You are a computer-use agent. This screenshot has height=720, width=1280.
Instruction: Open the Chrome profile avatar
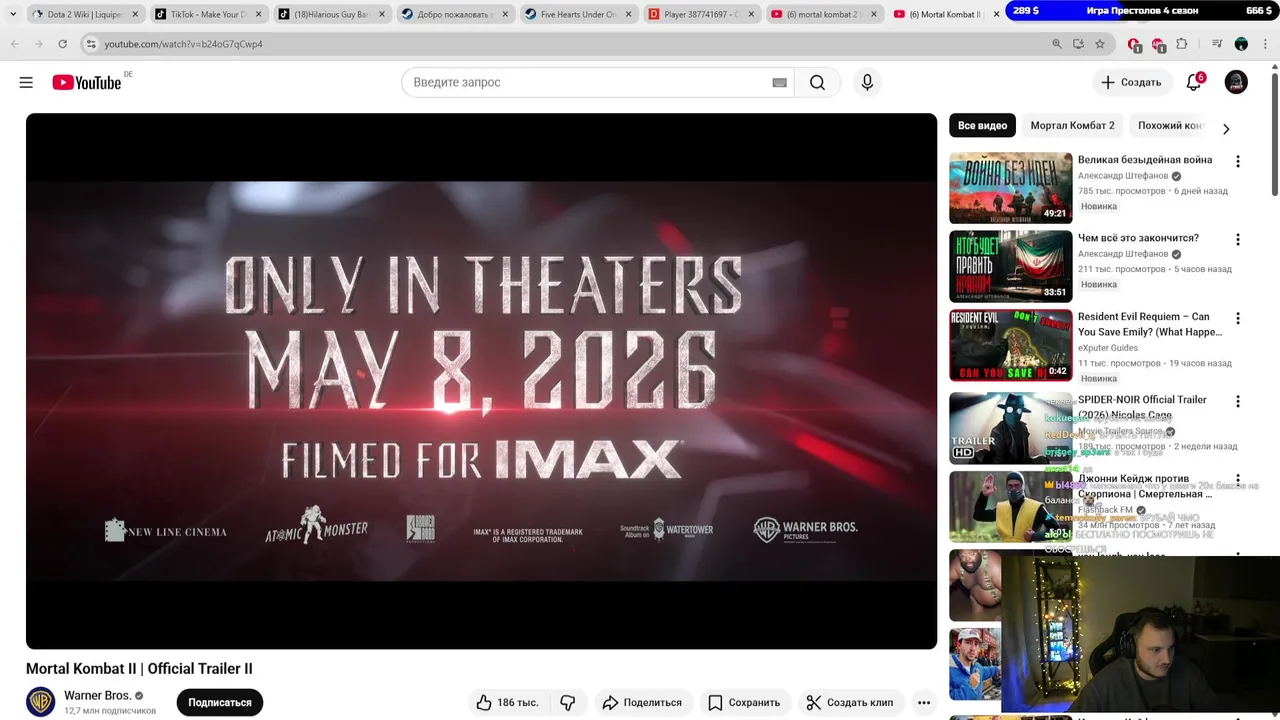1241,44
